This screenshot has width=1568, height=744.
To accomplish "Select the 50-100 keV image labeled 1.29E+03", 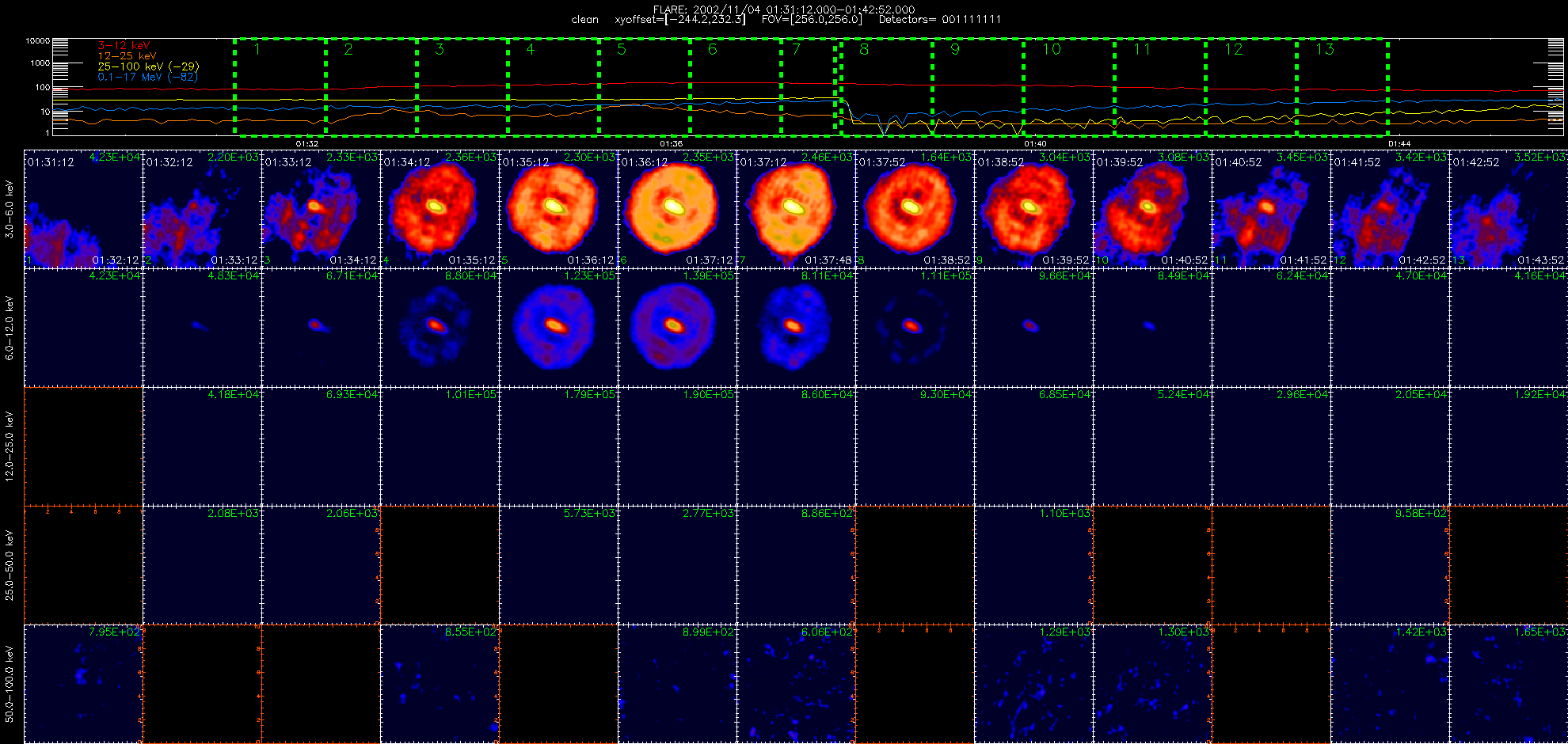I will (1033, 684).
